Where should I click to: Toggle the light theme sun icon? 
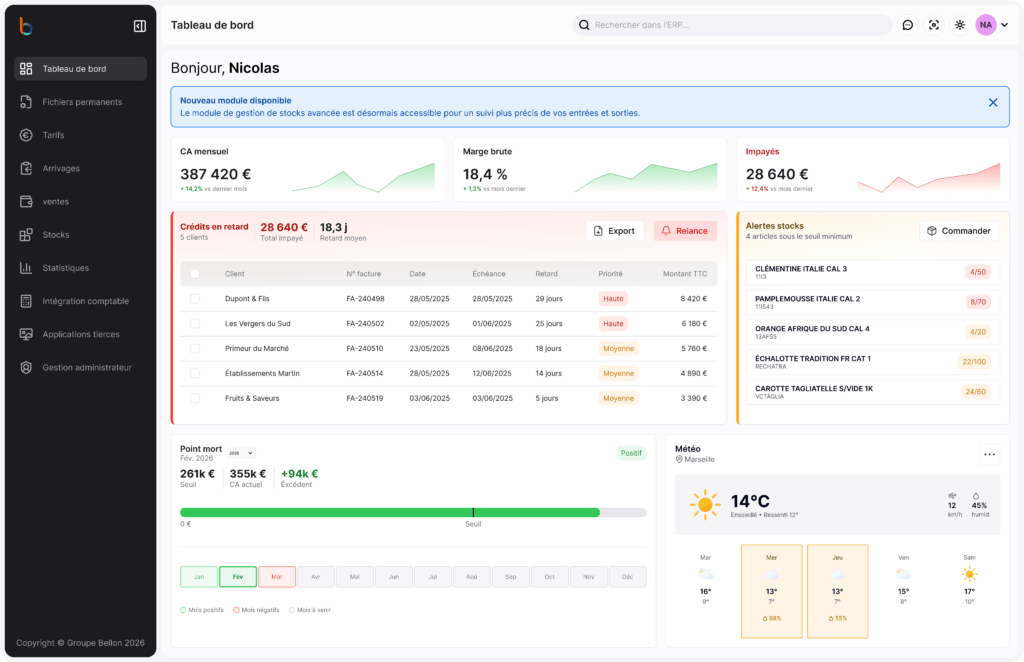[960, 25]
